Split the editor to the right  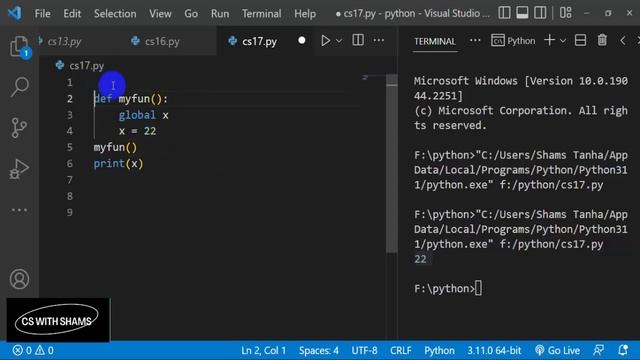click(358, 40)
